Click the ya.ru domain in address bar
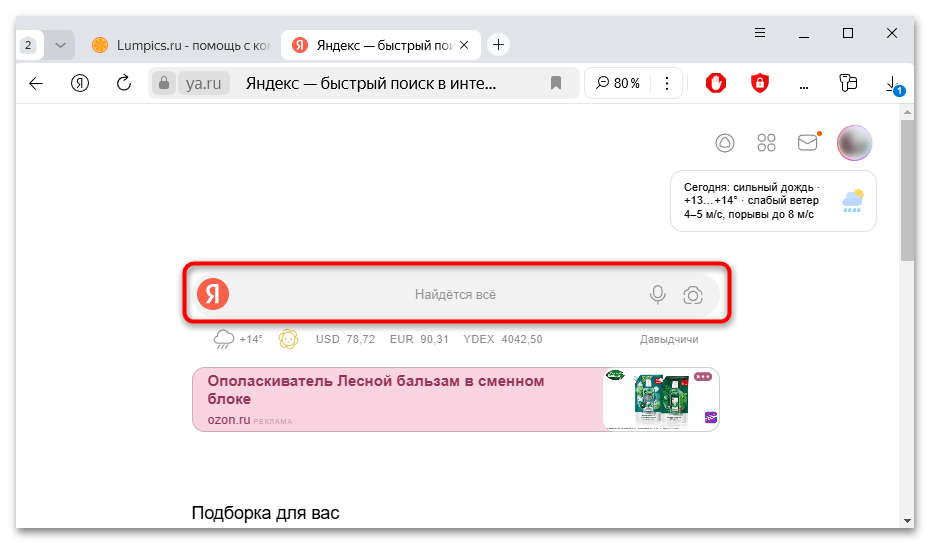Image resolution: width=930 pixels, height=544 pixels. tap(203, 84)
